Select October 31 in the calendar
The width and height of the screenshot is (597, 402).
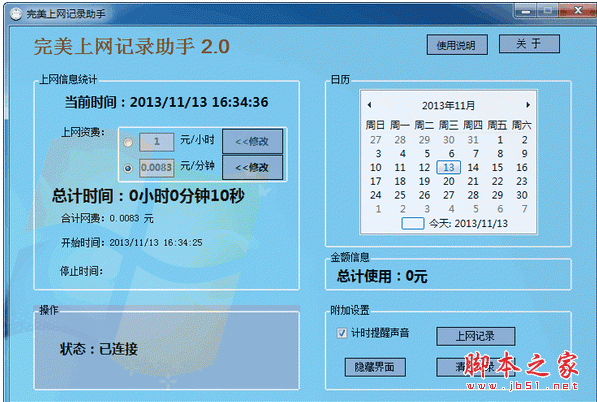coord(473,140)
